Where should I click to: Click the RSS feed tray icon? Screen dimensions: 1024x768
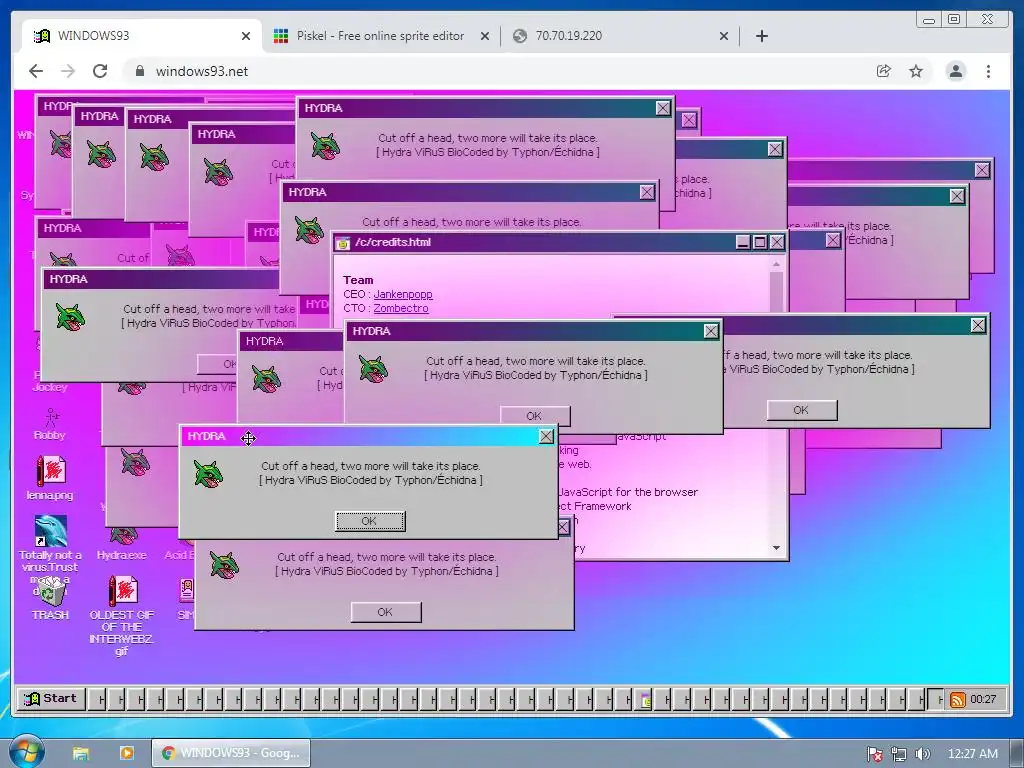tap(957, 699)
